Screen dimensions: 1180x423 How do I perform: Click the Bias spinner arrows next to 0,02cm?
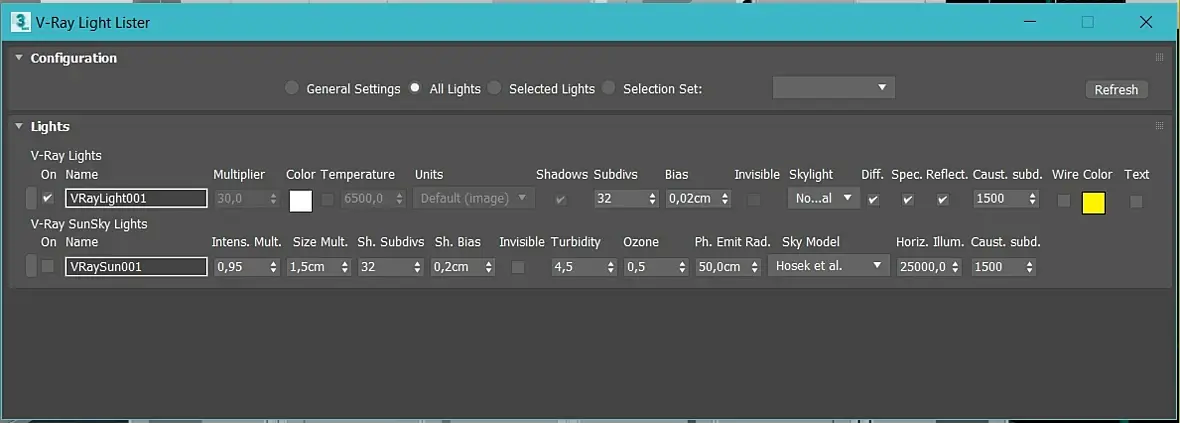pos(725,199)
